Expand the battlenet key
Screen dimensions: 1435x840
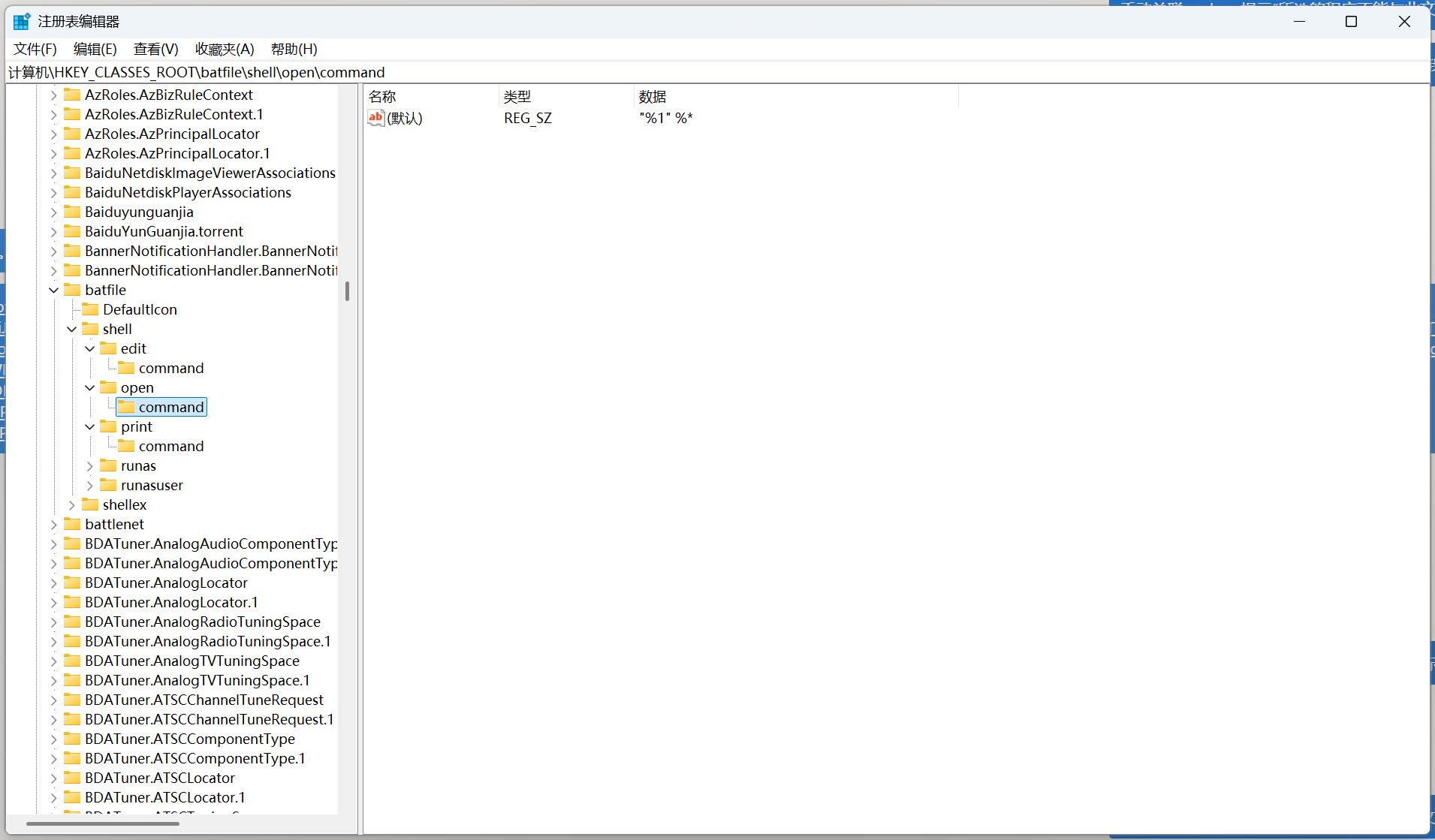[53, 524]
